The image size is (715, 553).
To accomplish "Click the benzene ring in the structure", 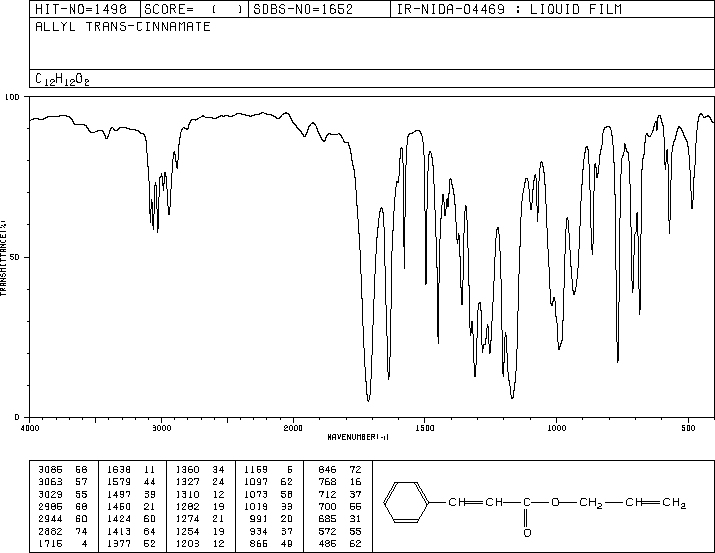I will [406, 502].
